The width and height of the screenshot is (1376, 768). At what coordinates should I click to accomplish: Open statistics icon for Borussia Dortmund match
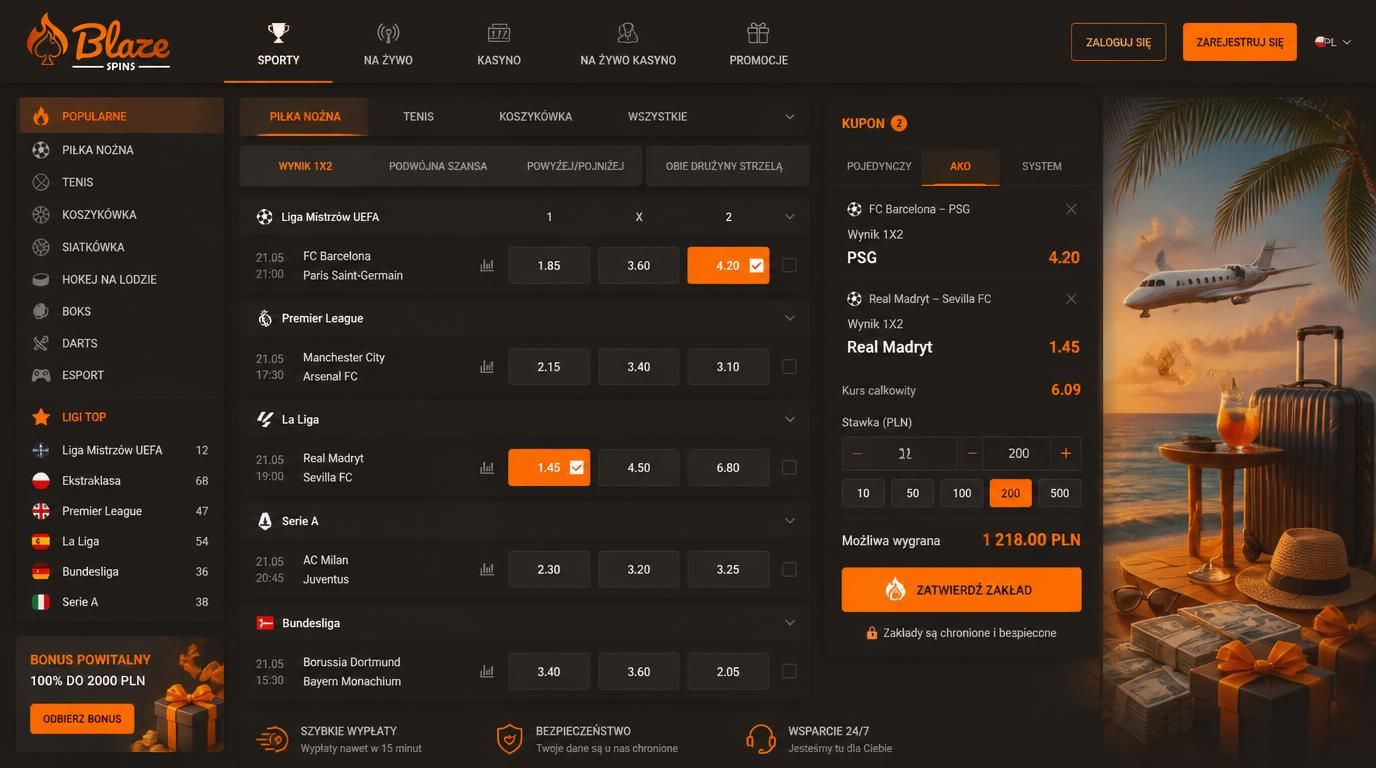click(487, 672)
